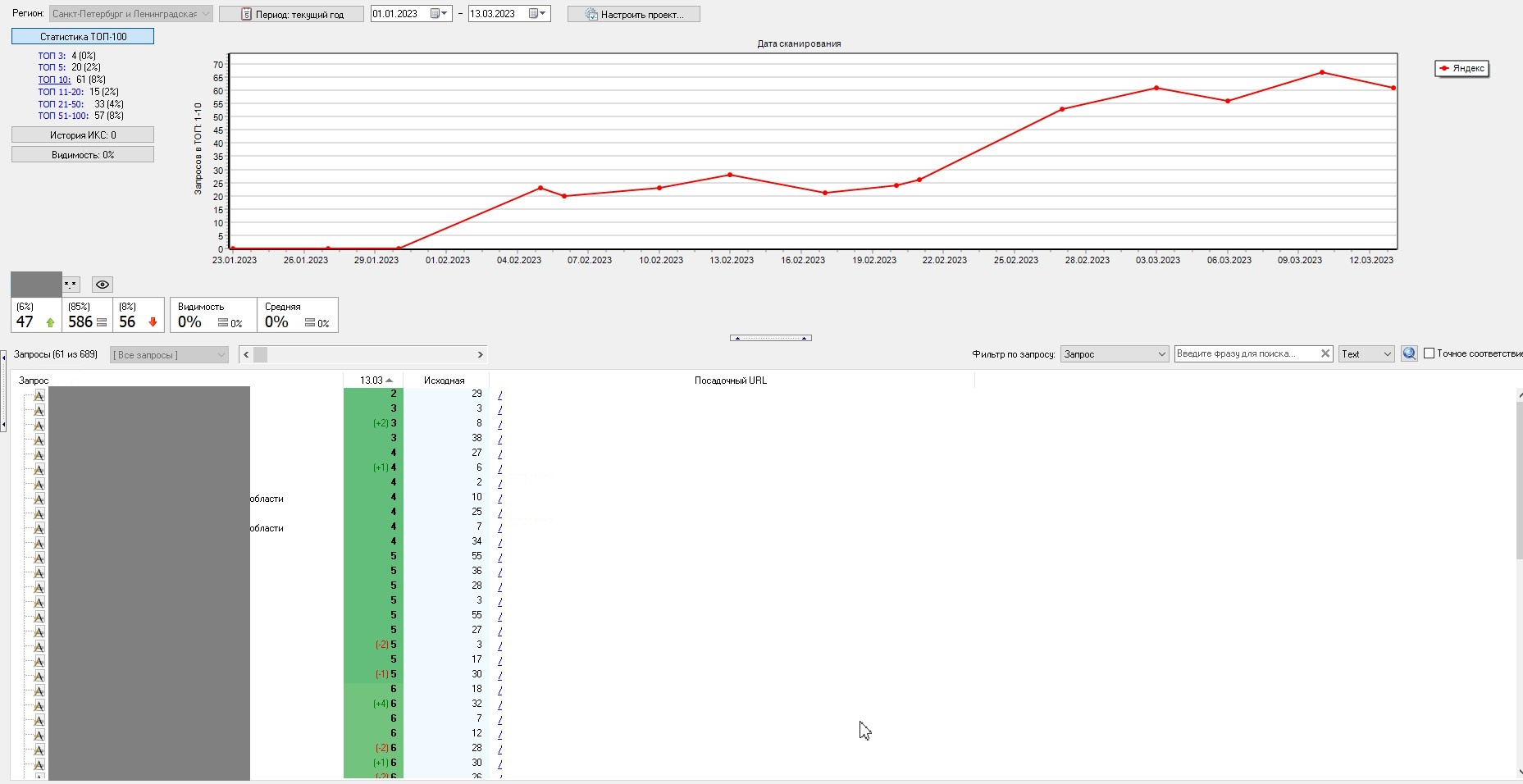1523x784 pixels.
Task: Click the A icon in row with initial 34
Action: click(39, 543)
